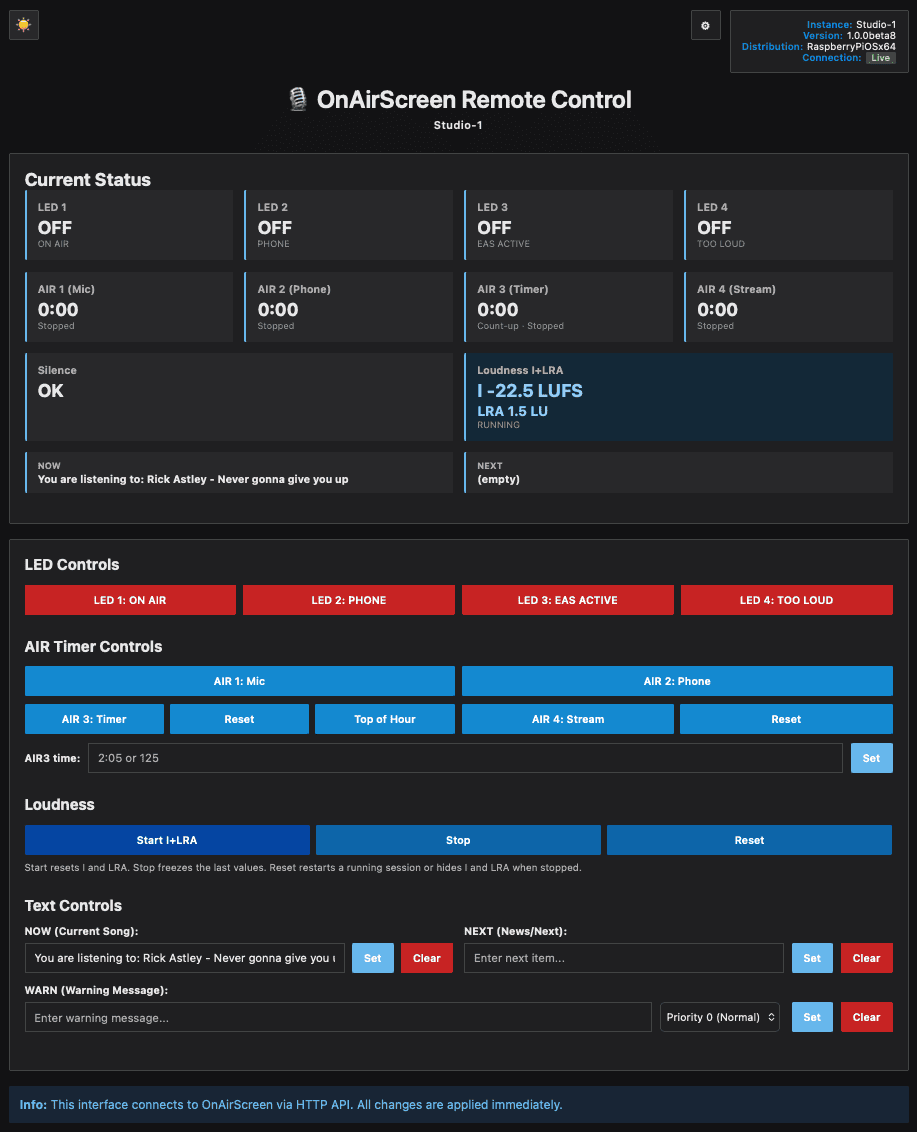
Task: Click Start I+LRA loudness button
Action: coord(167,840)
